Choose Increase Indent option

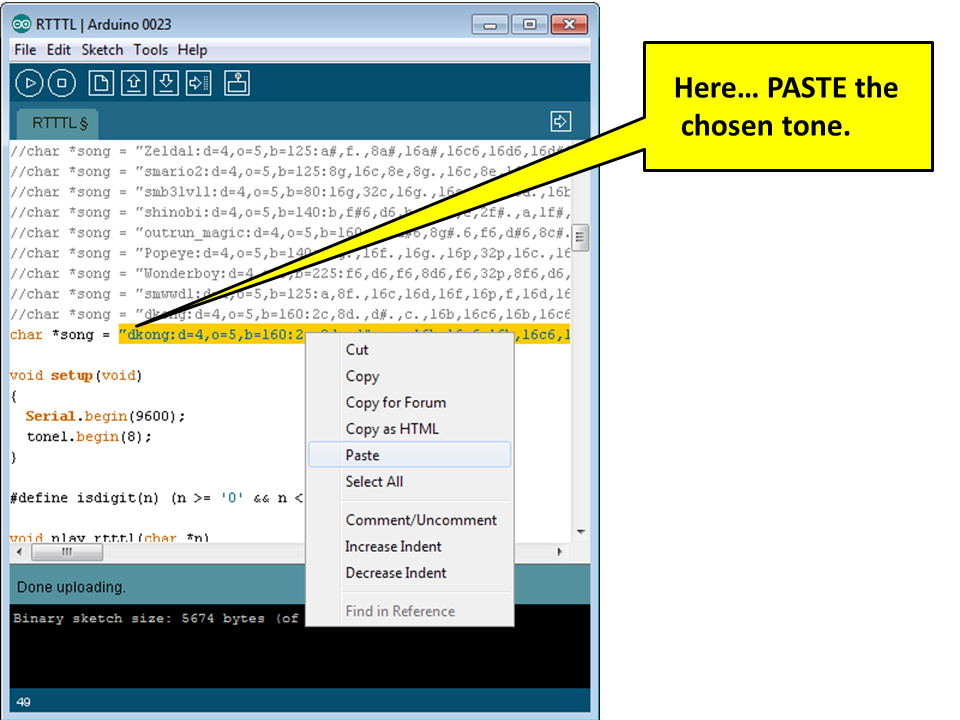[x=410, y=546]
